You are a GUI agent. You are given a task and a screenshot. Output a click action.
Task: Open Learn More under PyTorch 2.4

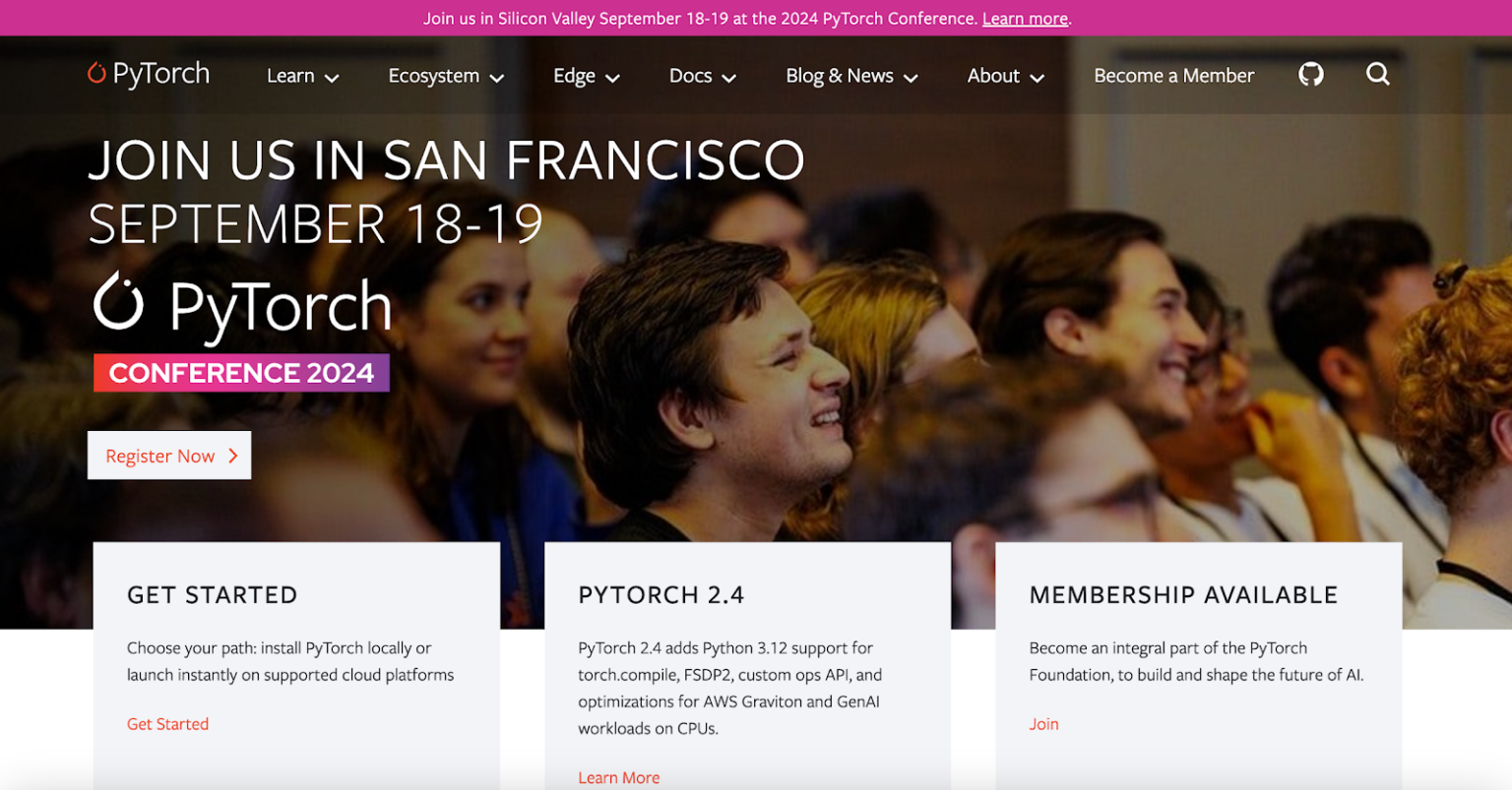(x=618, y=777)
